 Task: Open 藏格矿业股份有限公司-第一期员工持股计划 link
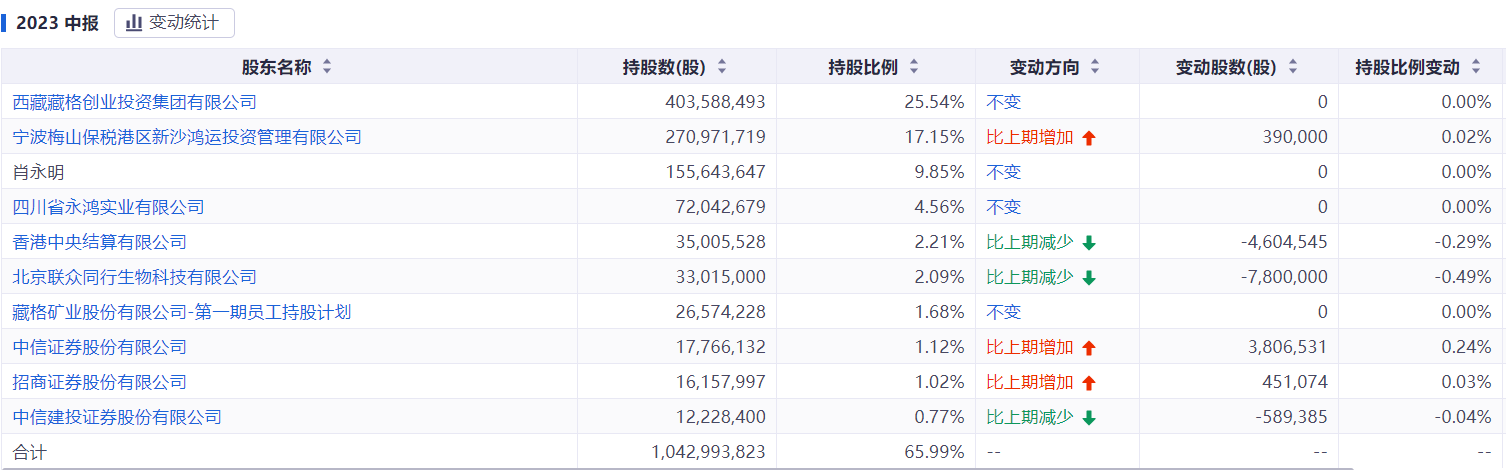pyautogui.click(x=182, y=312)
